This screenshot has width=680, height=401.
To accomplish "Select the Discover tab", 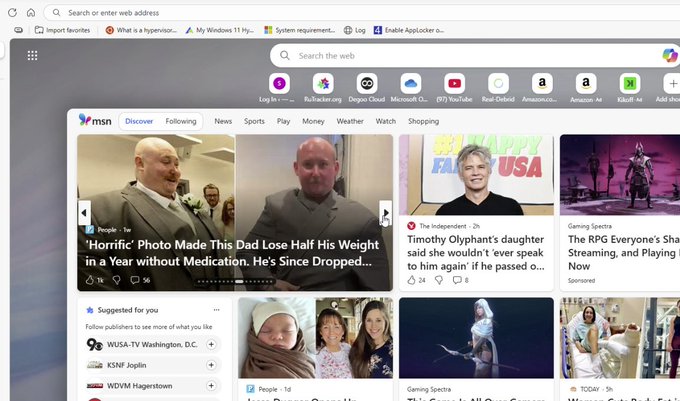I will pyautogui.click(x=139, y=121).
